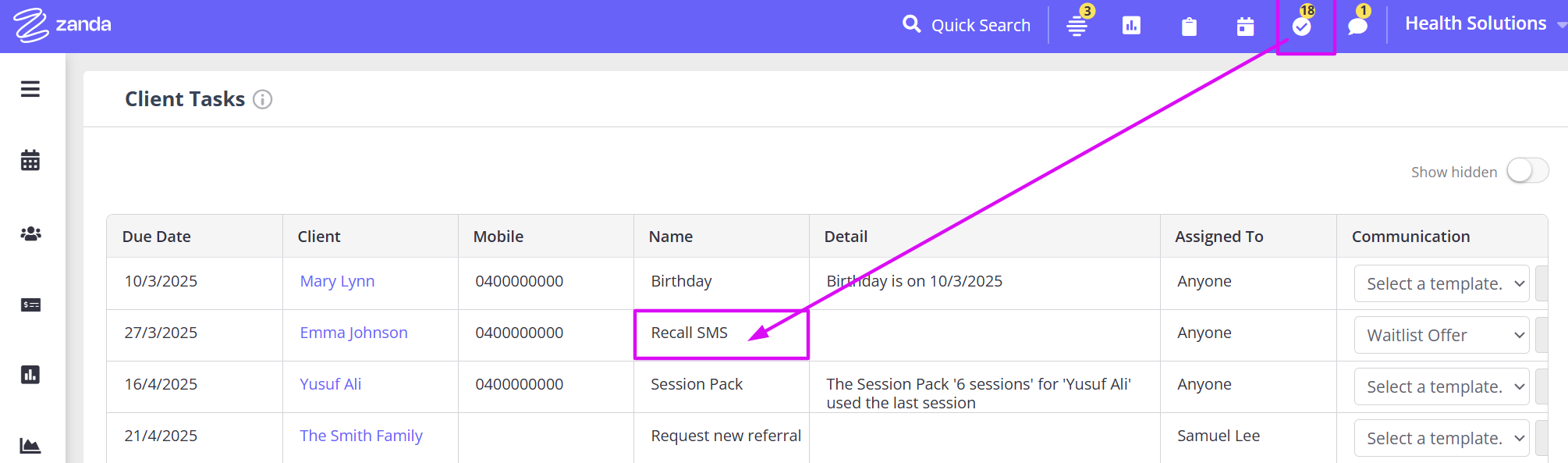Open template dropdown for Yusuf Ali
Screen dimensions: 1568x463
point(1441,386)
